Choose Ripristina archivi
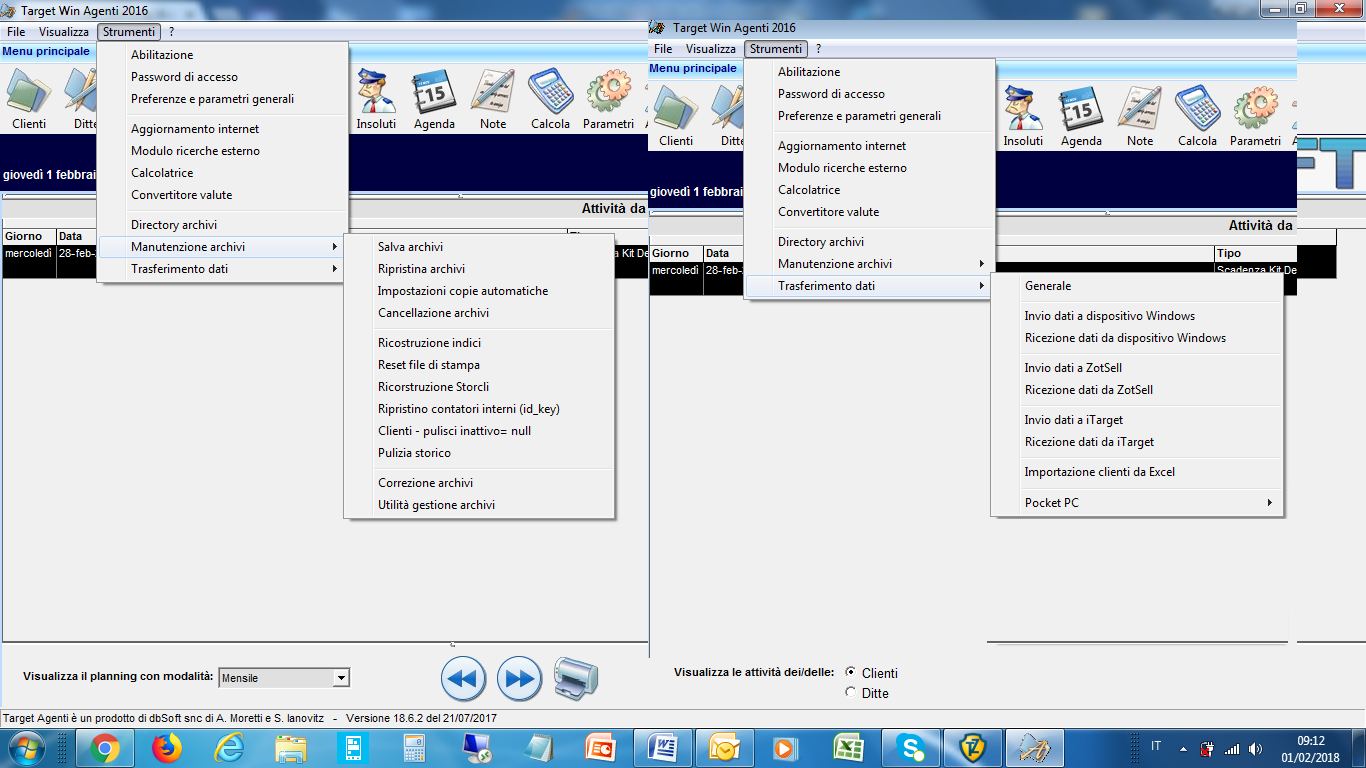 pyautogui.click(x=479, y=269)
